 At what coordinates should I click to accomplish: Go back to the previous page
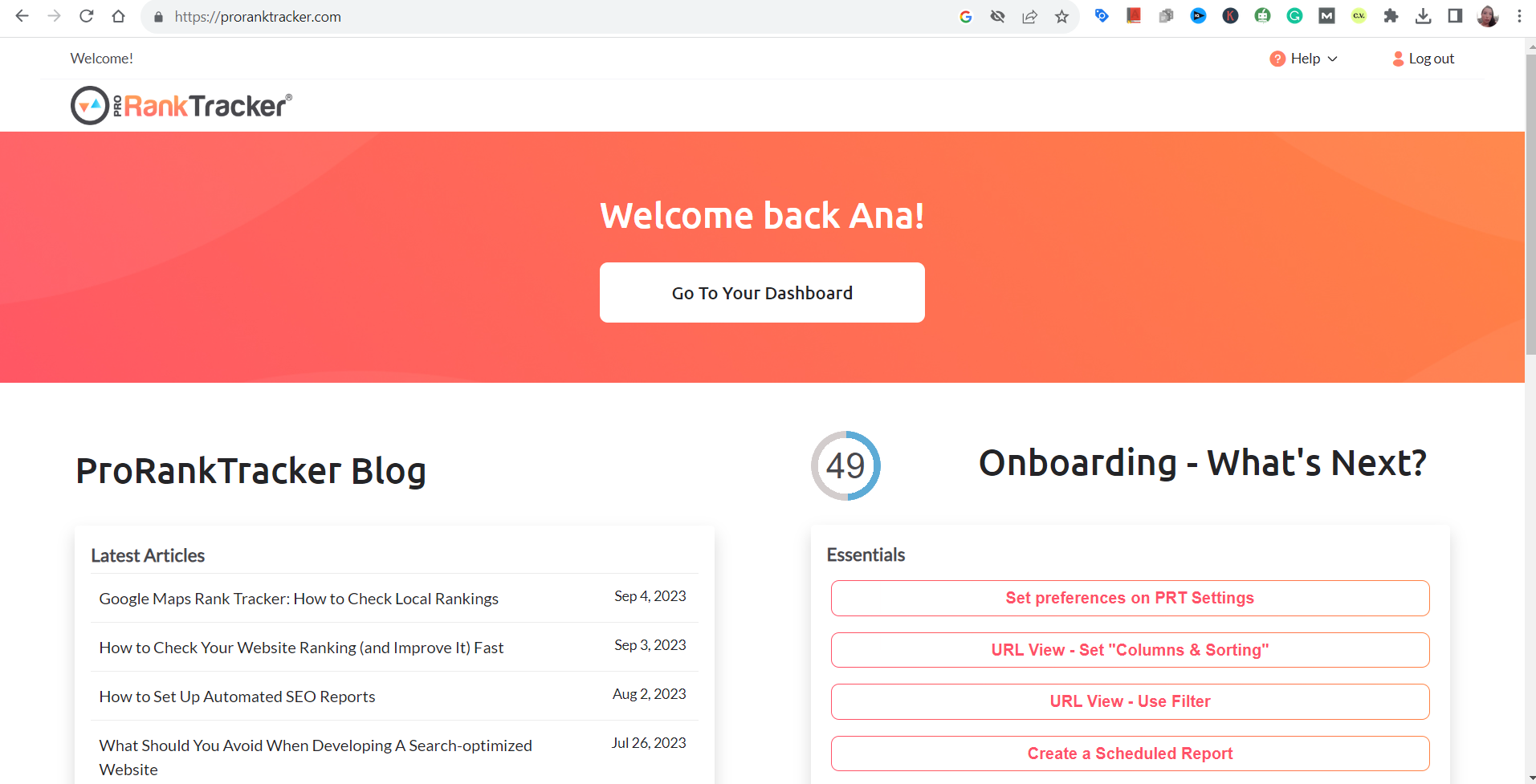(22, 16)
